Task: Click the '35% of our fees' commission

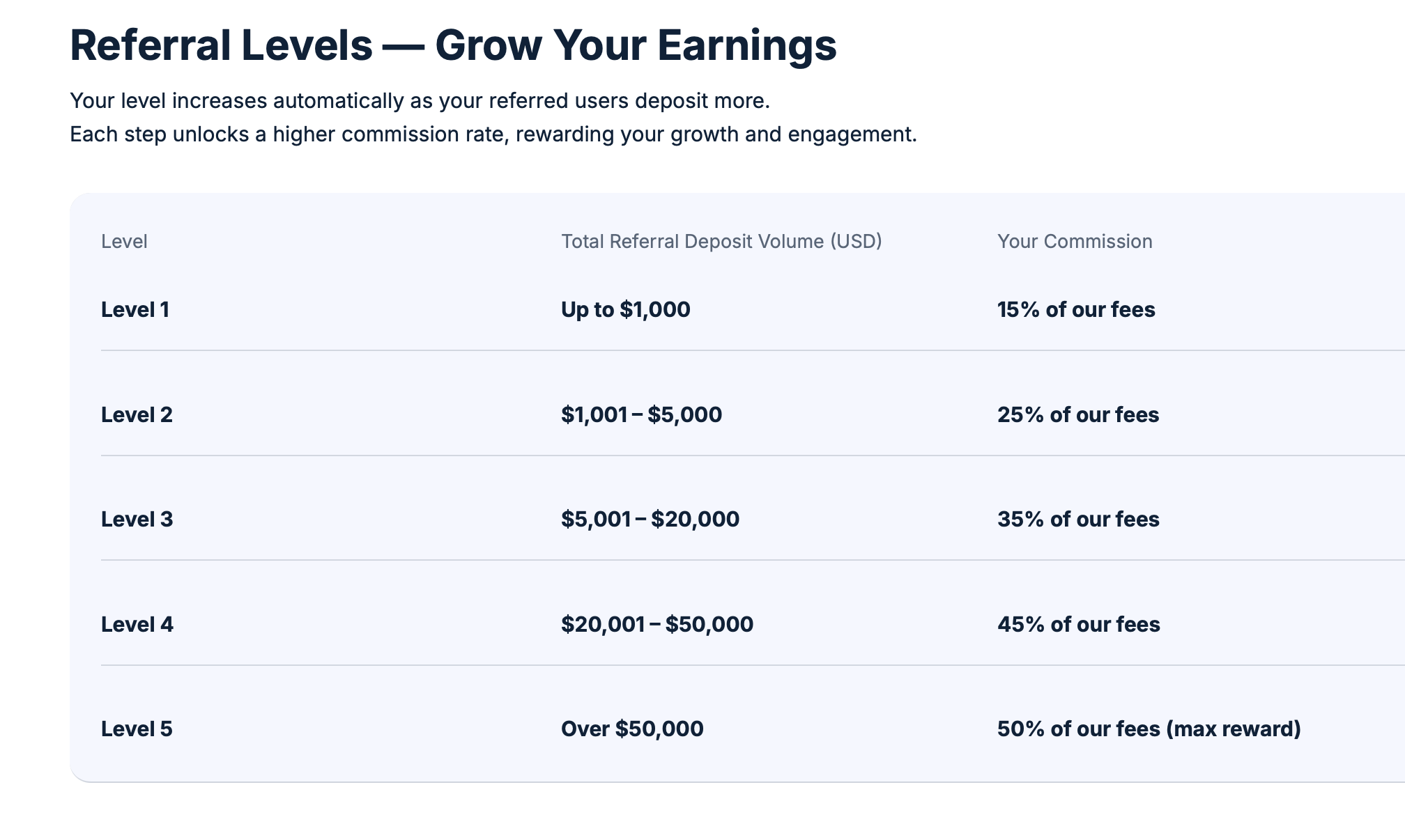Action: (x=1078, y=520)
